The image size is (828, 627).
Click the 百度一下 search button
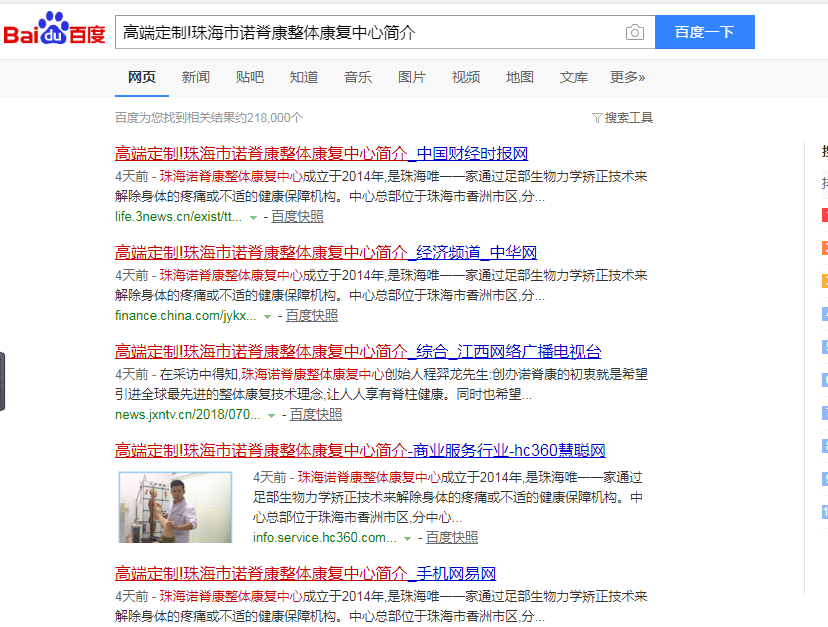(x=704, y=32)
